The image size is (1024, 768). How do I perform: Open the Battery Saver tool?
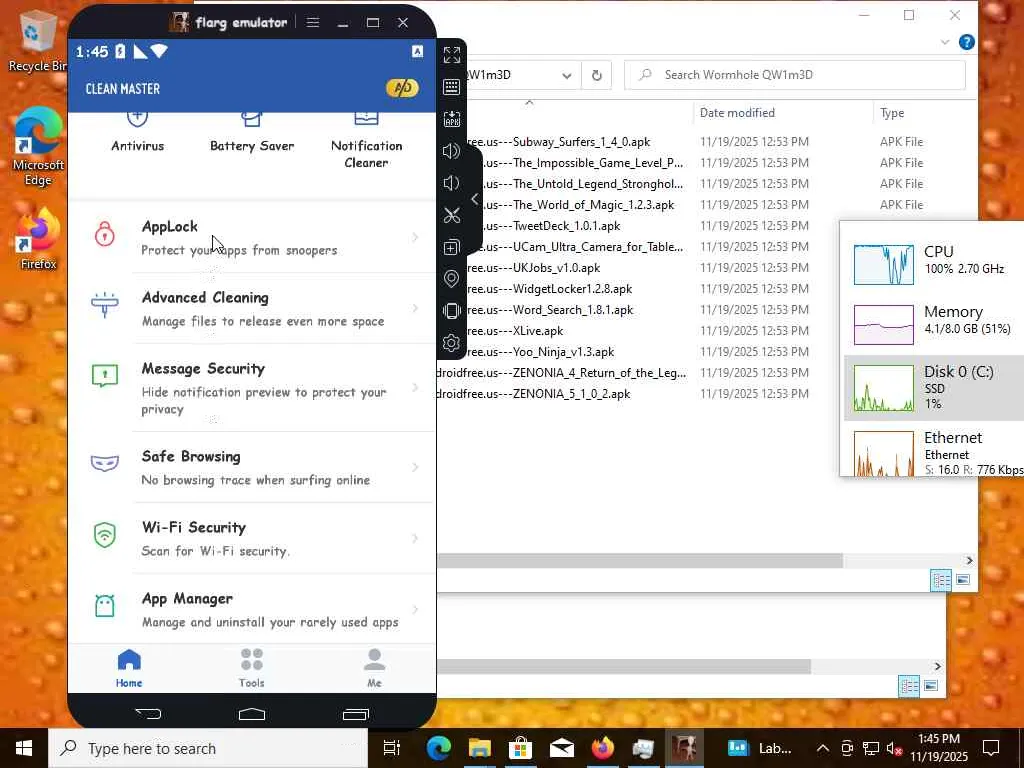252,133
